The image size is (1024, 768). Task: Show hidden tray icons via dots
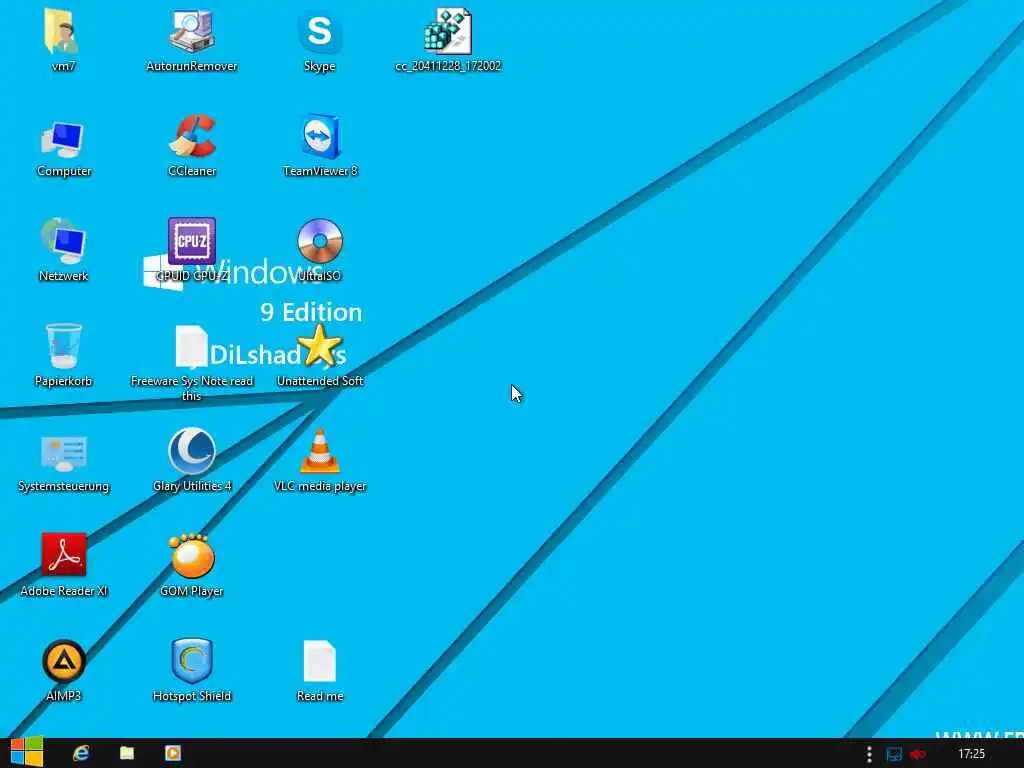click(869, 754)
